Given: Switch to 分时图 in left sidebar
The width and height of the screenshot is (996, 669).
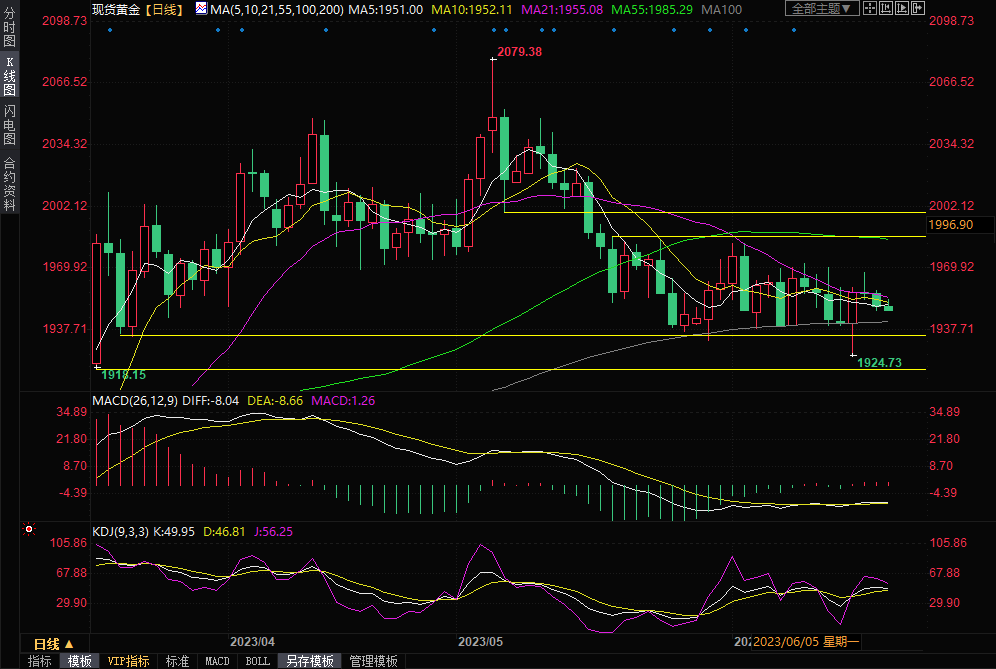Looking at the screenshot, I should click(10, 30).
